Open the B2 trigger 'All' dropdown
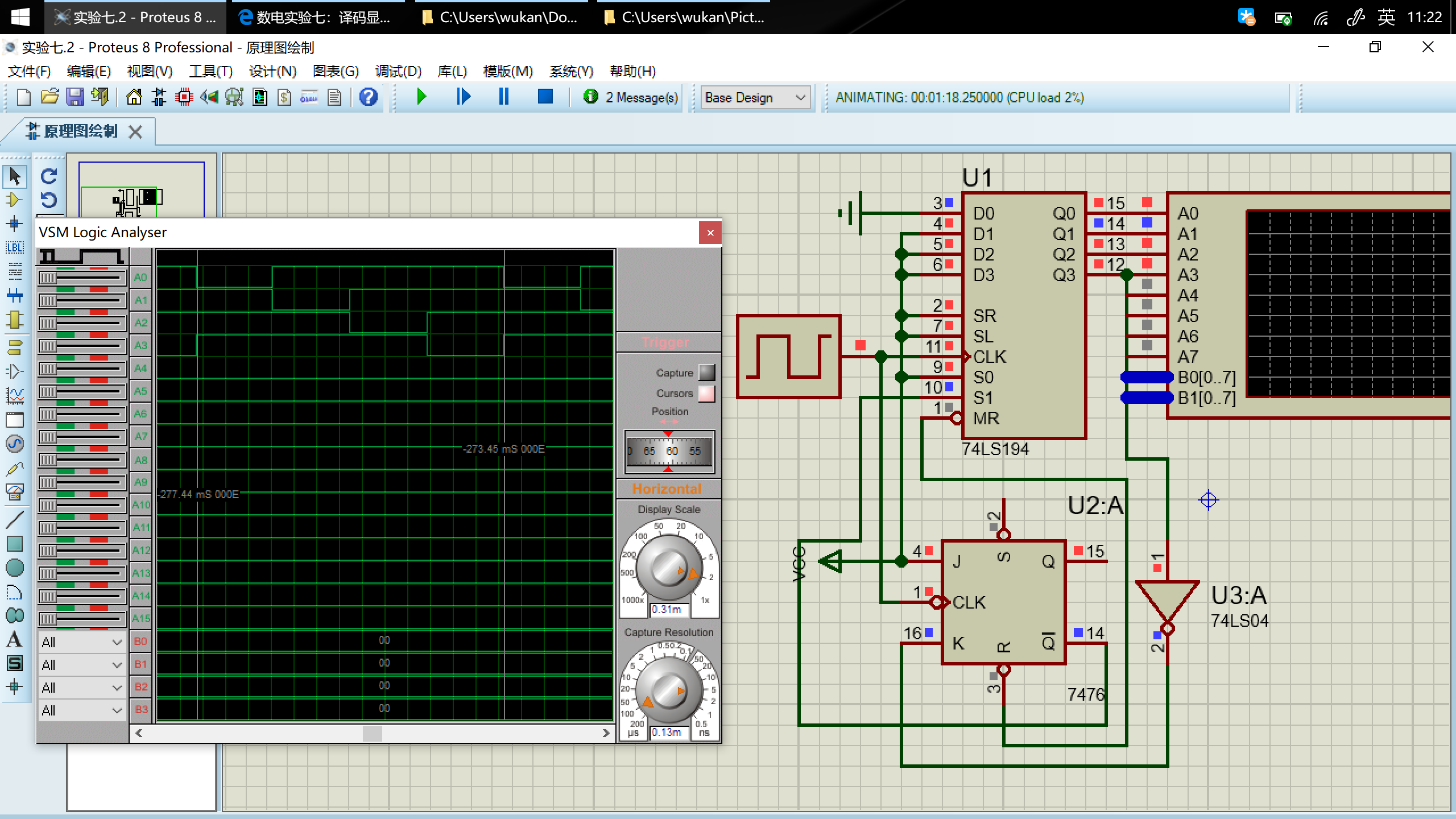Image resolution: width=1456 pixels, height=819 pixels. click(x=81, y=688)
